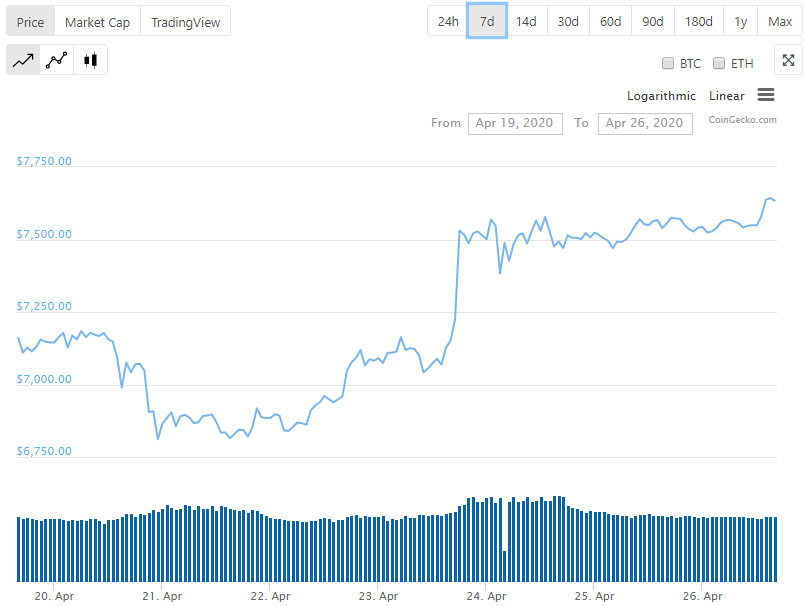Click the fullscreen expand icon
Image resolution: width=804 pixels, height=606 pixels.
(x=788, y=61)
